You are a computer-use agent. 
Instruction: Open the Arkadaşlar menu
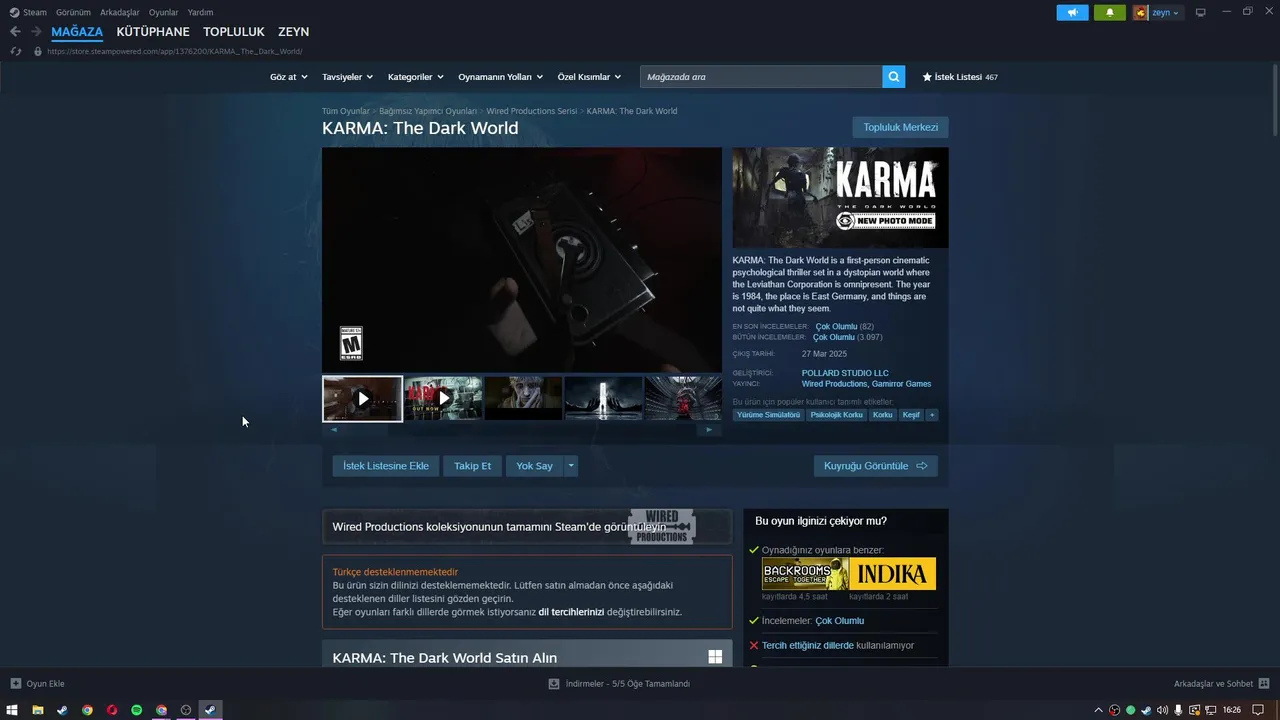coord(120,12)
